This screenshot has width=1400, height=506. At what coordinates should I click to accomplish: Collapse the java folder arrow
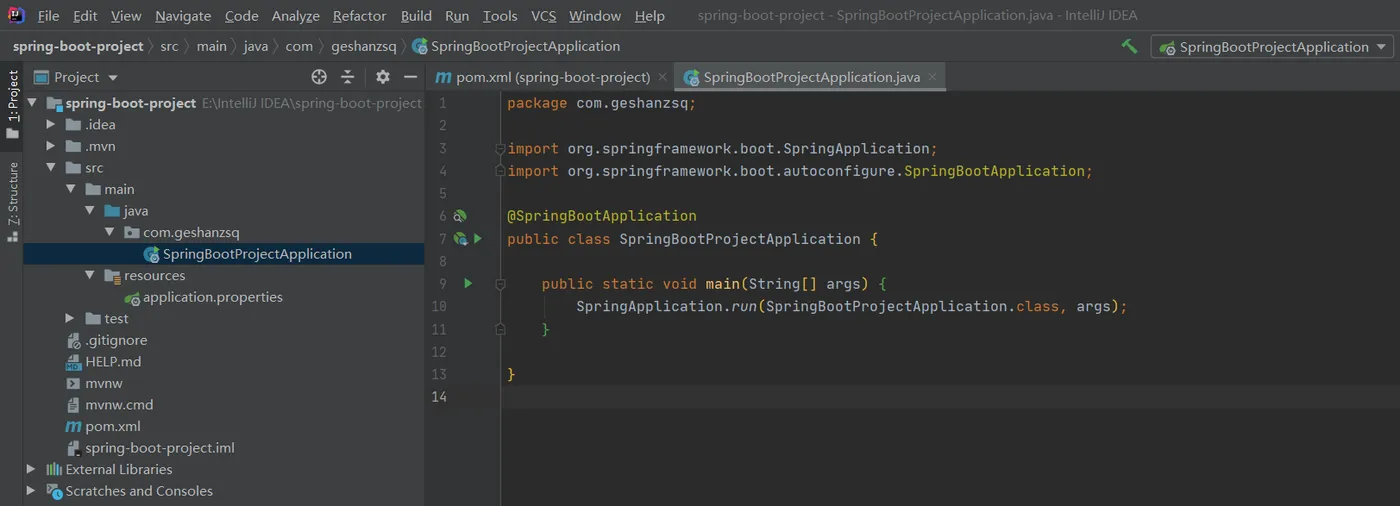pyautogui.click(x=90, y=211)
